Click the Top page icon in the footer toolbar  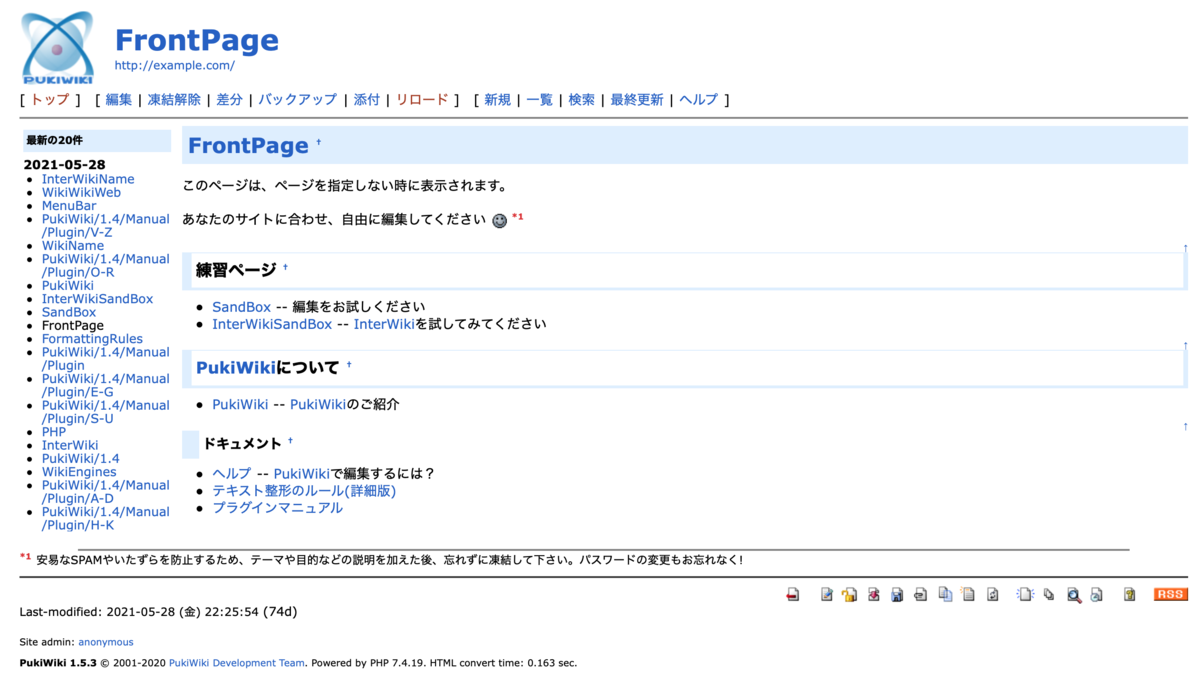tap(792, 594)
